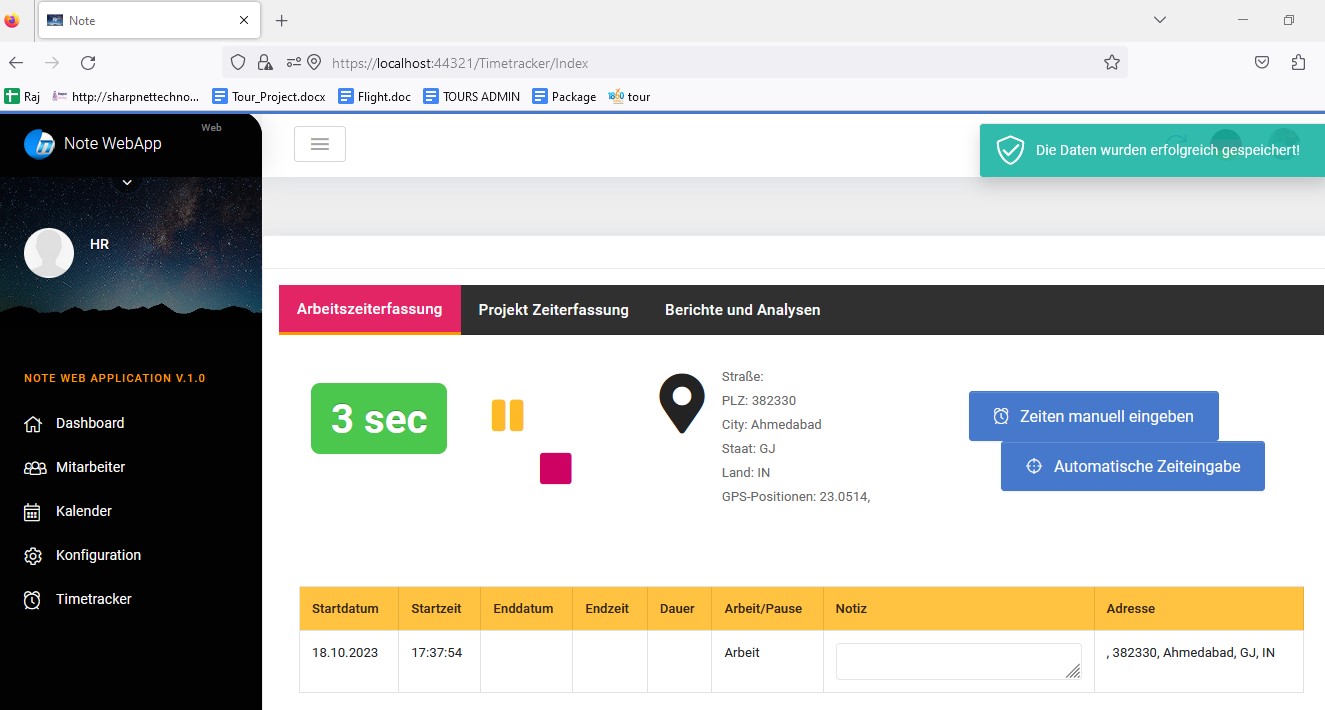Image resolution: width=1325 pixels, height=710 pixels.
Task: Open the Extensions puzzle icon
Action: tap(1298, 62)
